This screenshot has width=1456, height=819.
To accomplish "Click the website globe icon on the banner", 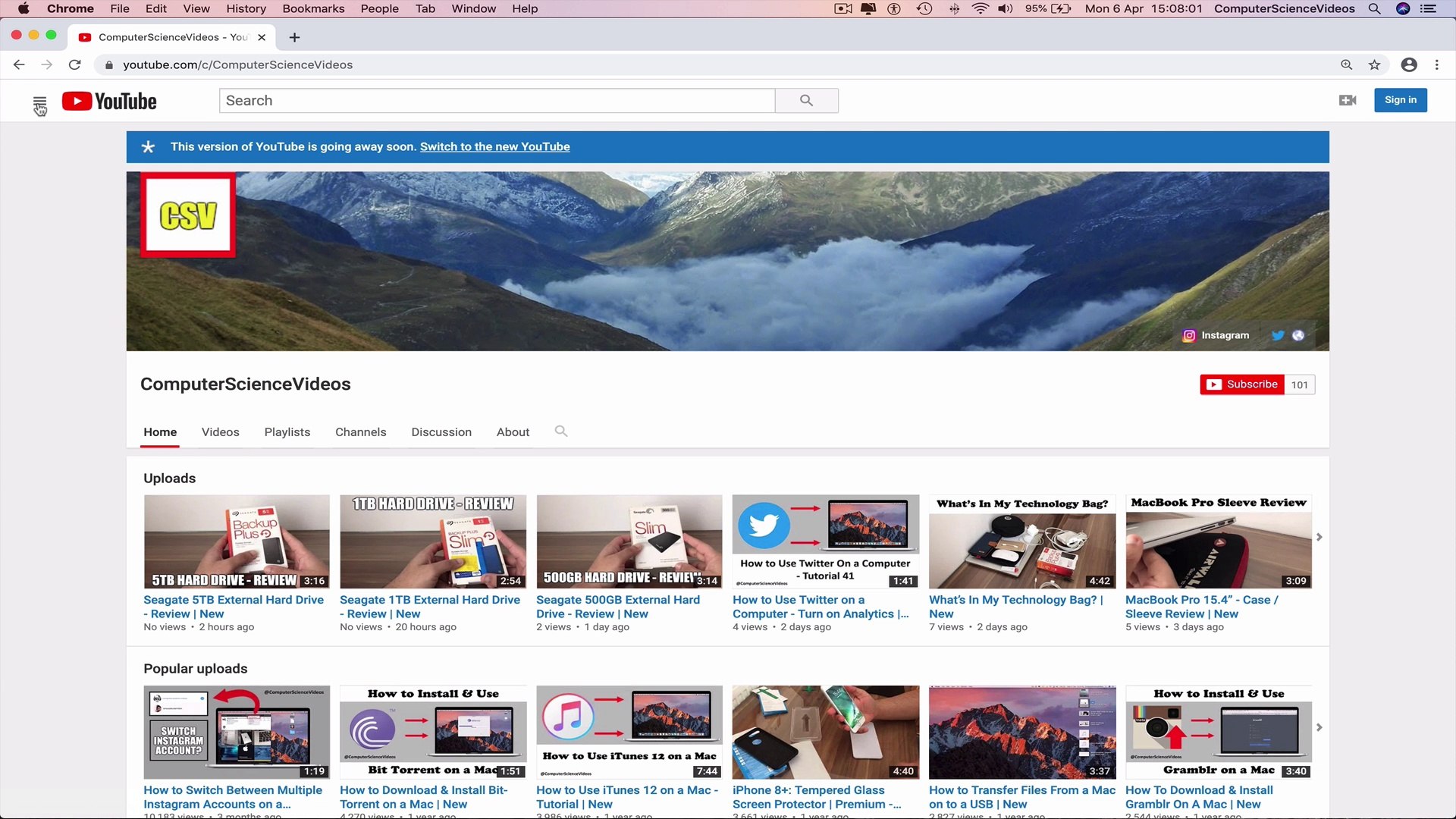I will point(1298,334).
